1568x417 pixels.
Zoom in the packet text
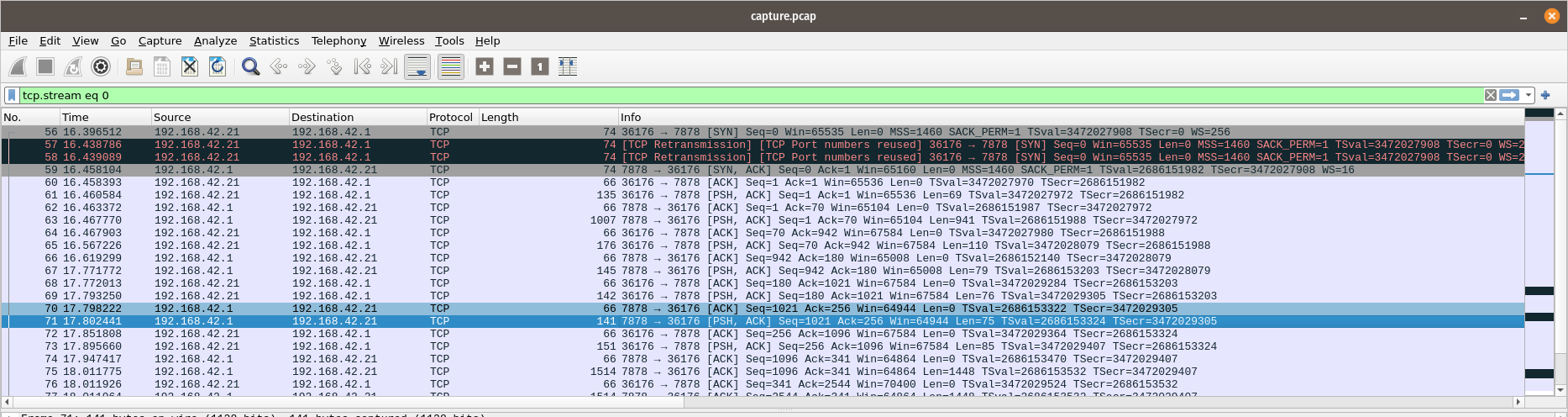[x=485, y=66]
